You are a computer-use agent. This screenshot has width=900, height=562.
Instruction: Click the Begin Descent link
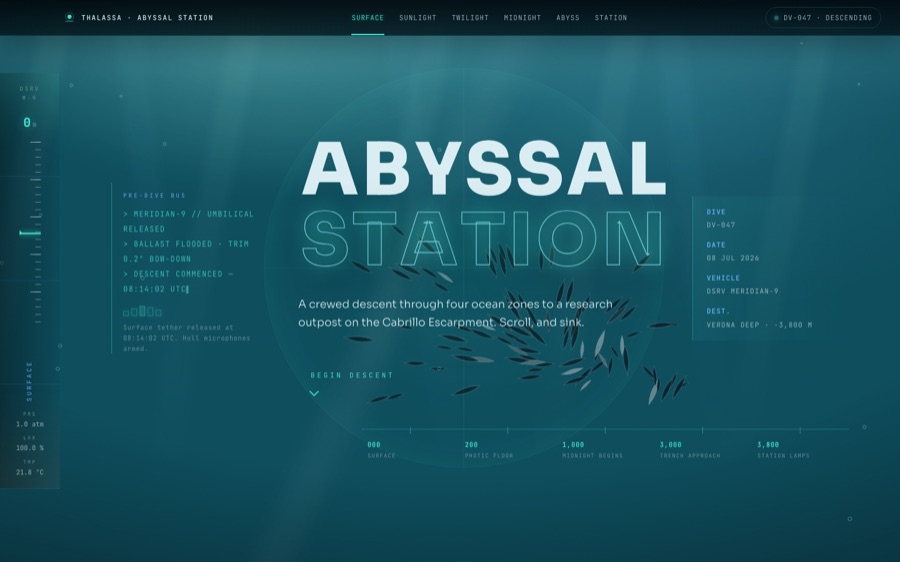(x=352, y=375)
